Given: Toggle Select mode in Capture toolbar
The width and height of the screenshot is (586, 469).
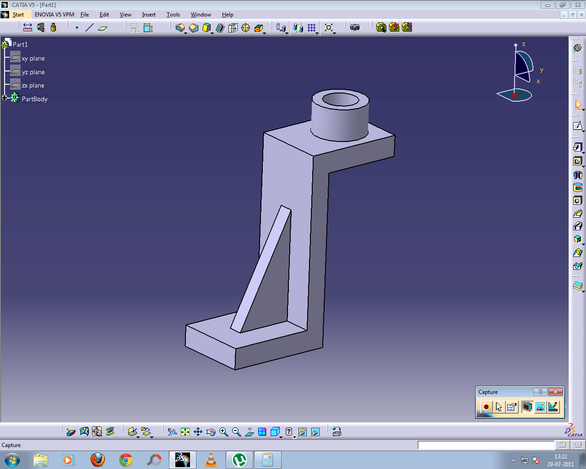Looking at the screenshot, I should pos(499,407).
